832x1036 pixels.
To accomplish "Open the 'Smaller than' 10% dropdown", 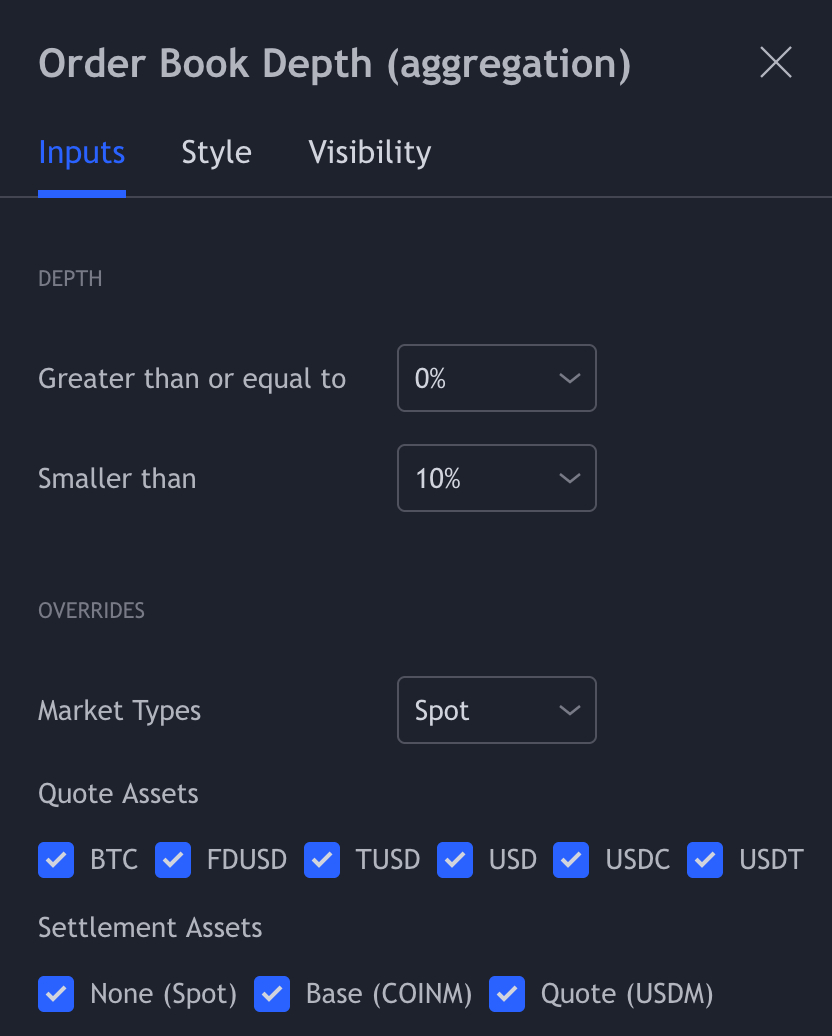I will pos(496,478).
